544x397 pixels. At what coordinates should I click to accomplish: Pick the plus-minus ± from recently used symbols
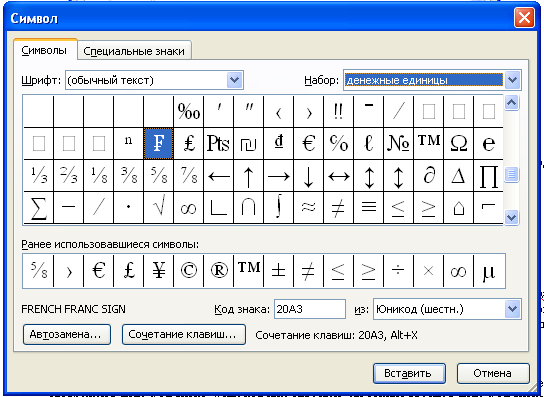pyautogui.click(x=278, y=271)
